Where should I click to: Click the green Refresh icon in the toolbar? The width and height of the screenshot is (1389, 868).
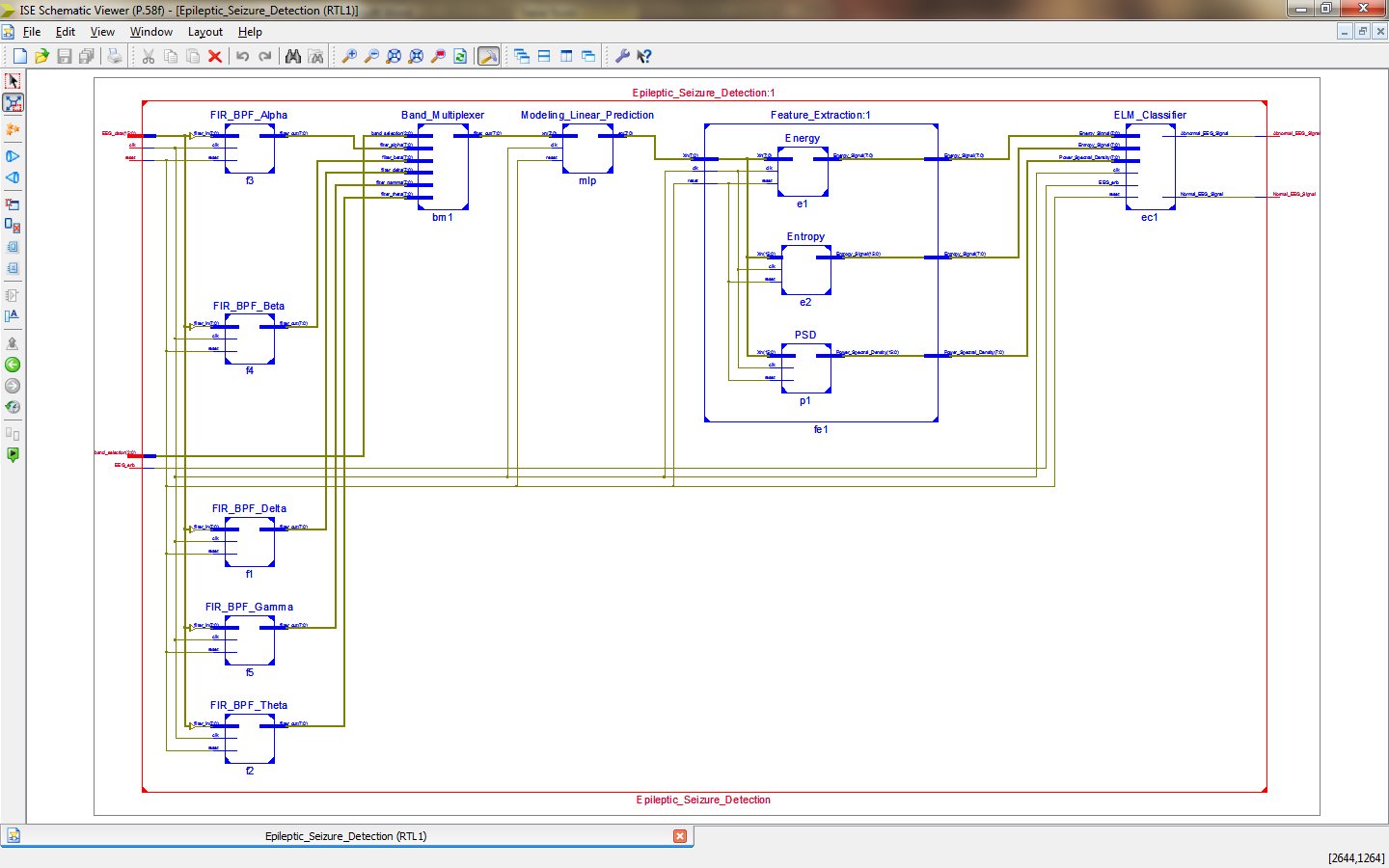pyautogui.click(x=460, y=56)
